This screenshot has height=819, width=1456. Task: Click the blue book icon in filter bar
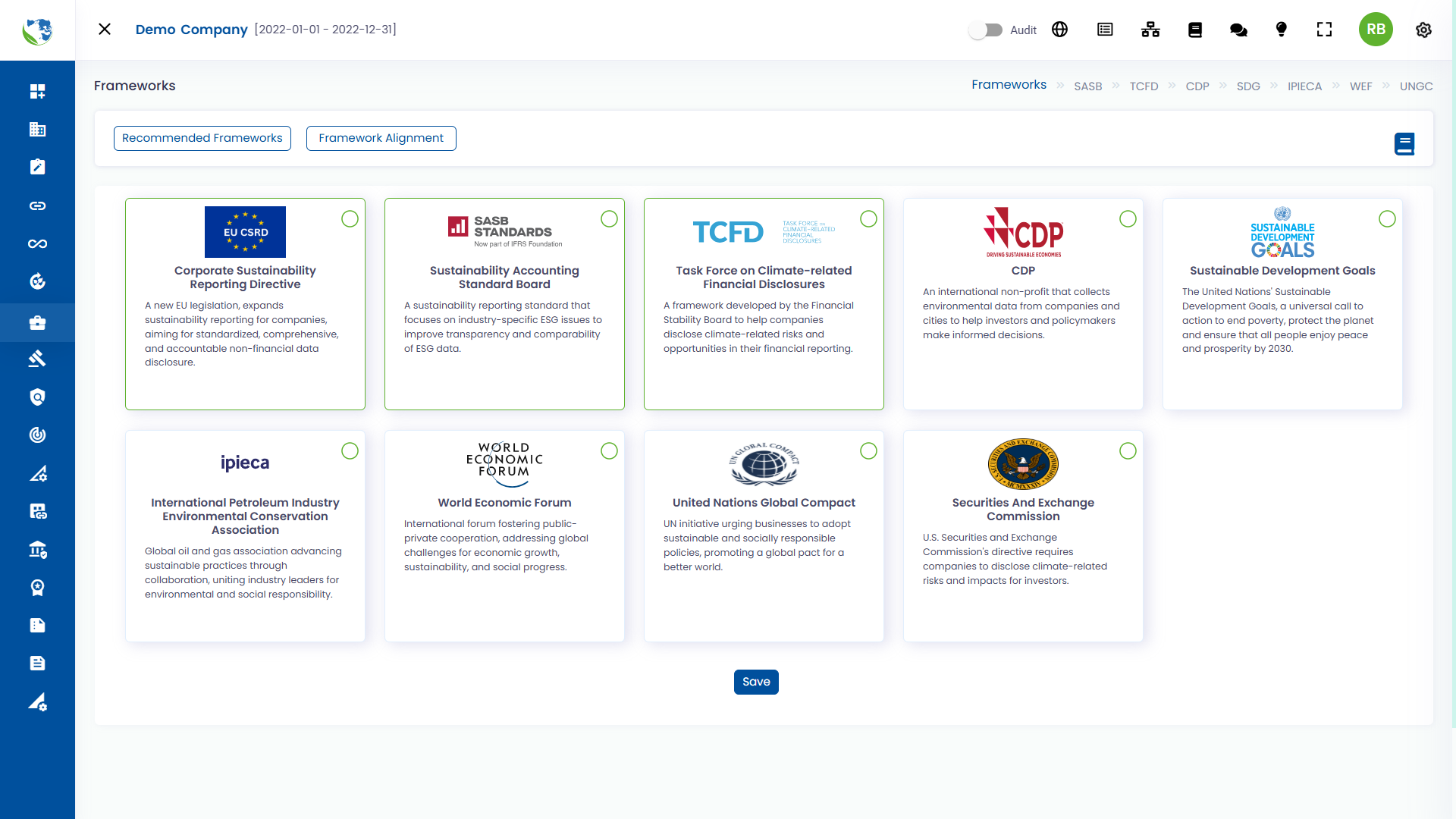click(1404, 143)
